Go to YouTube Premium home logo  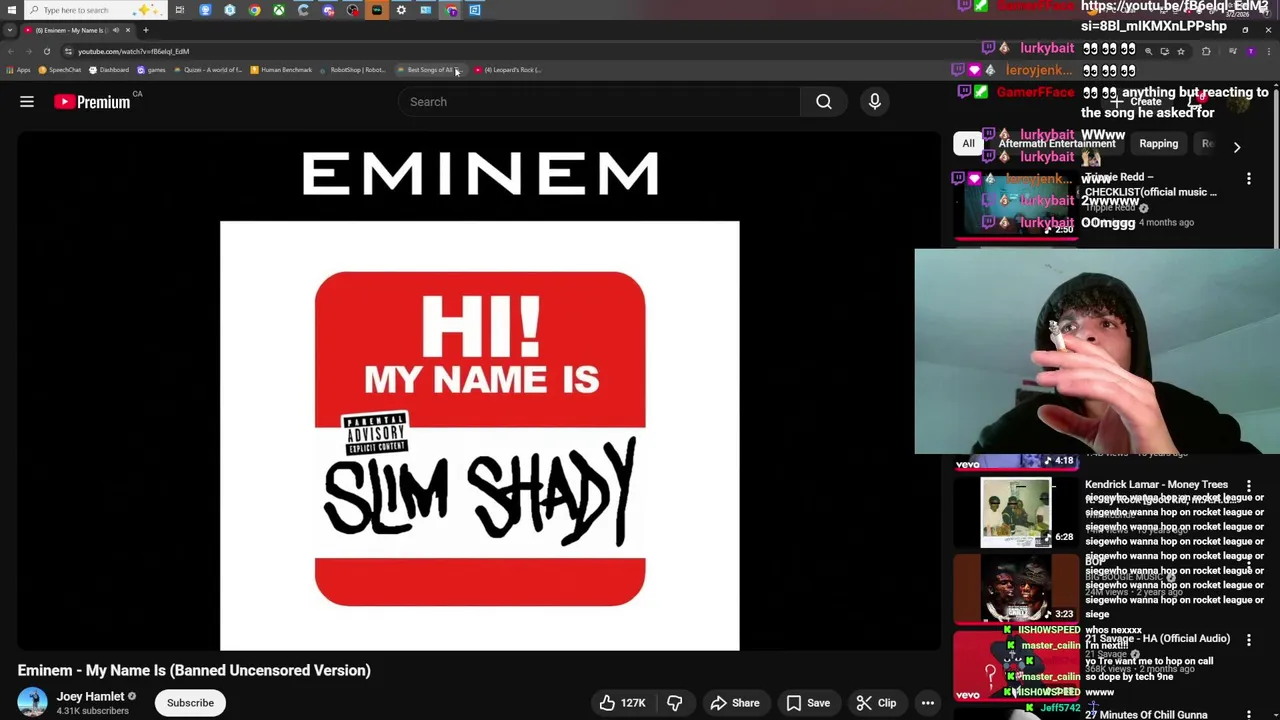pos(92,102)
